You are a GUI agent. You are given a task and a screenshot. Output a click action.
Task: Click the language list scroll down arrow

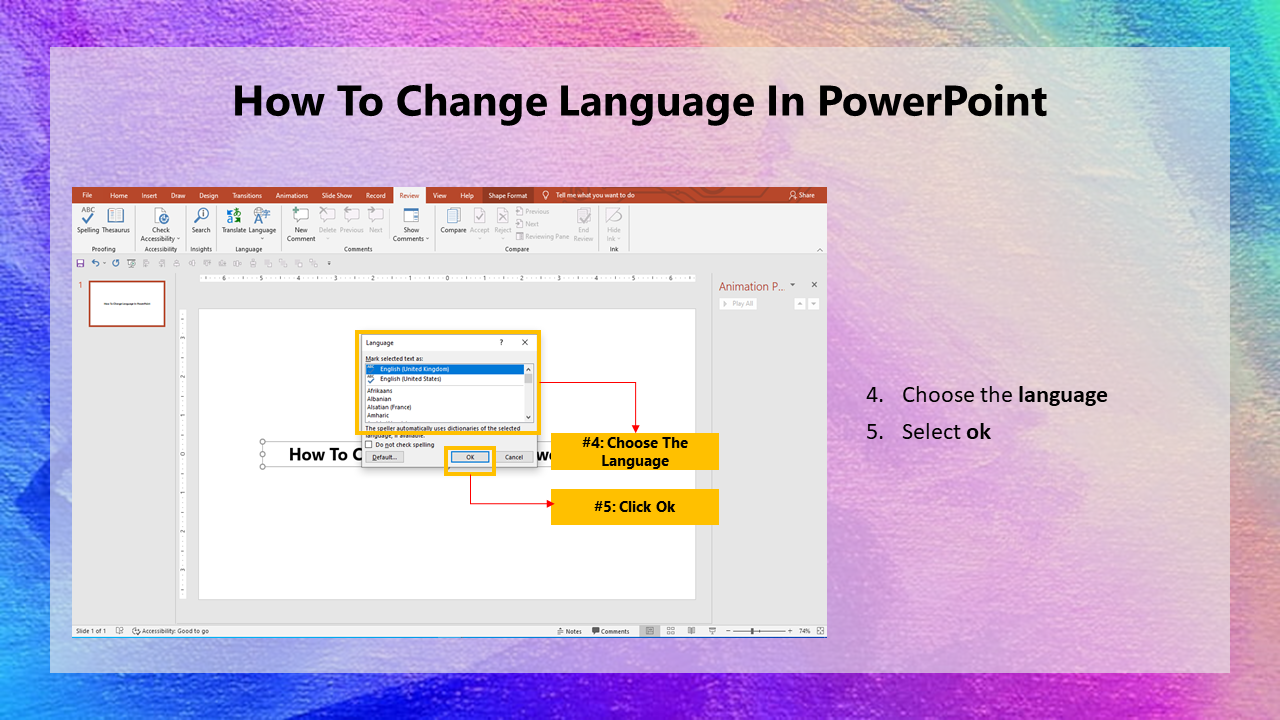pos(529,417)
